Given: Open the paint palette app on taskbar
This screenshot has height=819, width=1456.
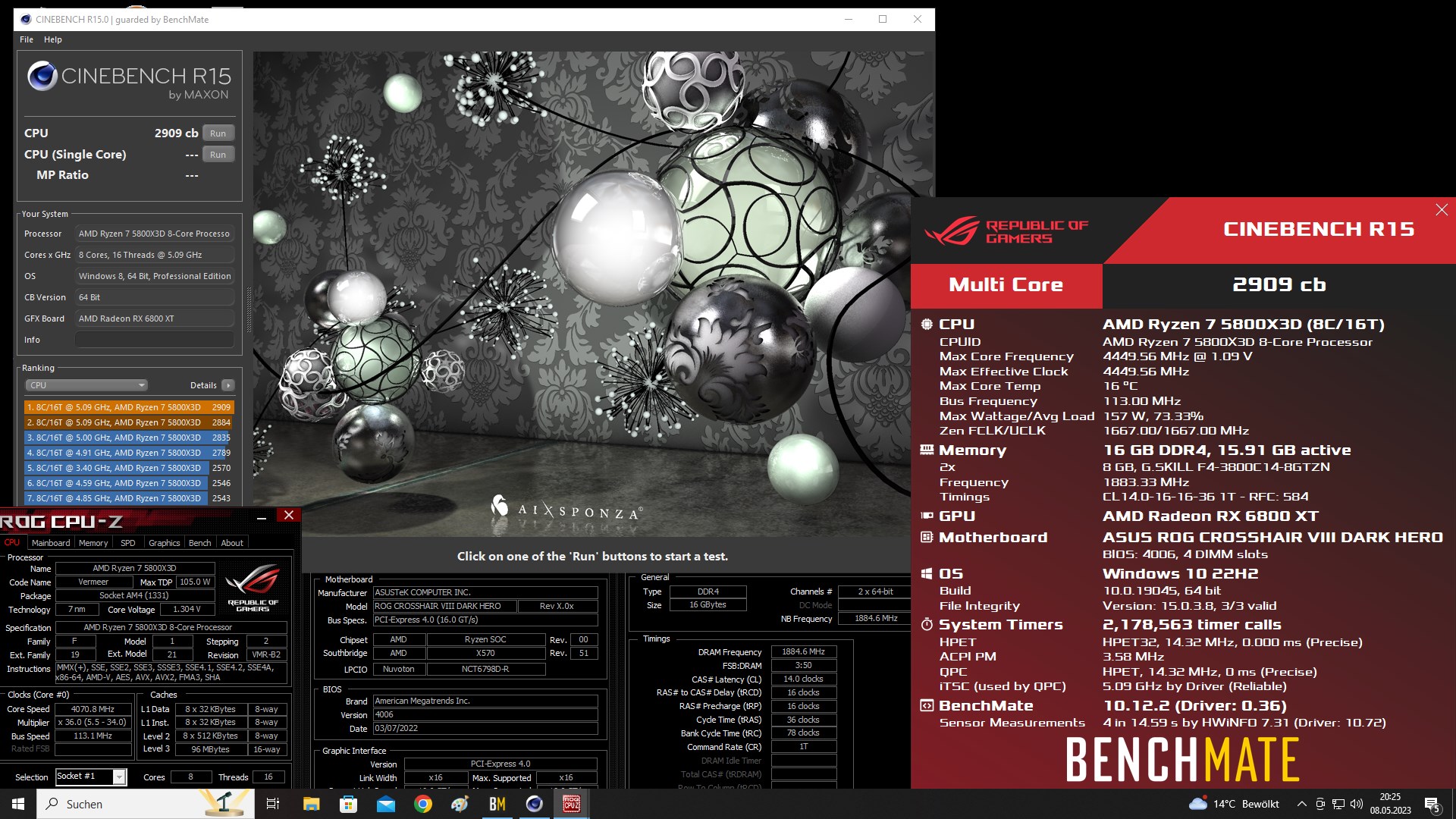Looking at the screenshot, I should pyautogui.click(x=460, y=804).
